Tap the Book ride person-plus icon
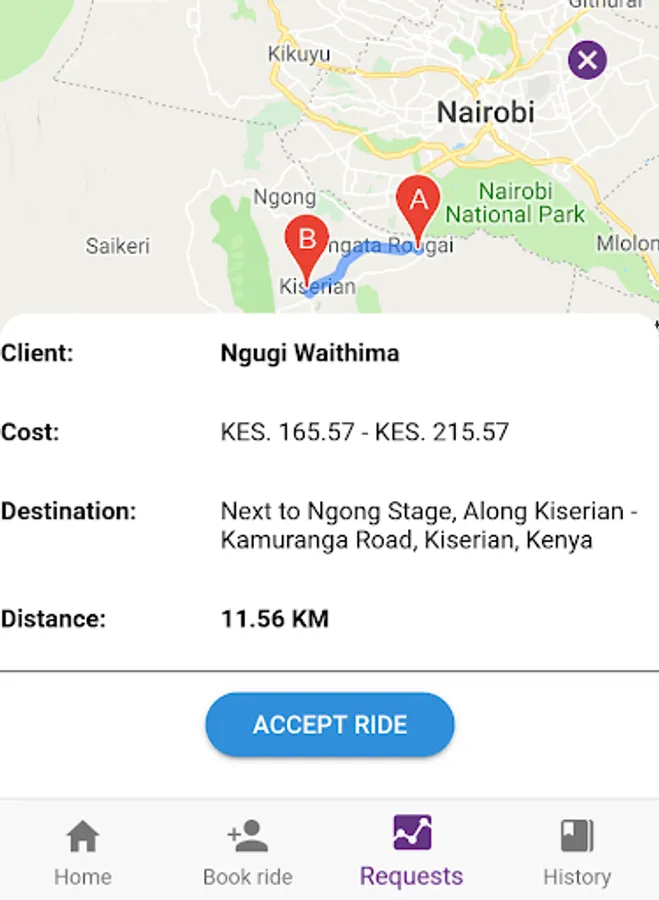Screen dimensions: 659x900 click(x=247, y=836)
